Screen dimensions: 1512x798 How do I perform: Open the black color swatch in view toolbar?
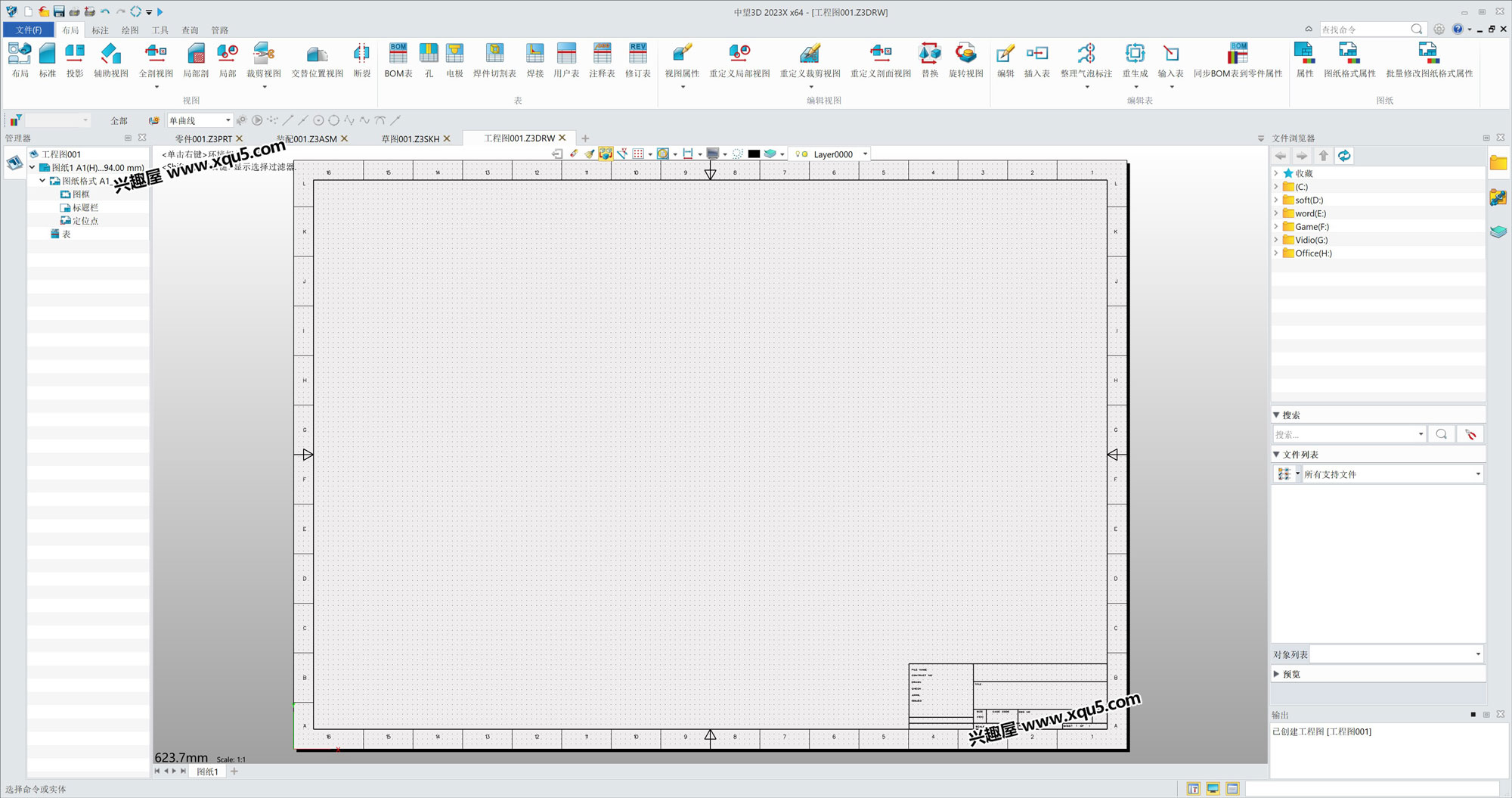point(754,154)
